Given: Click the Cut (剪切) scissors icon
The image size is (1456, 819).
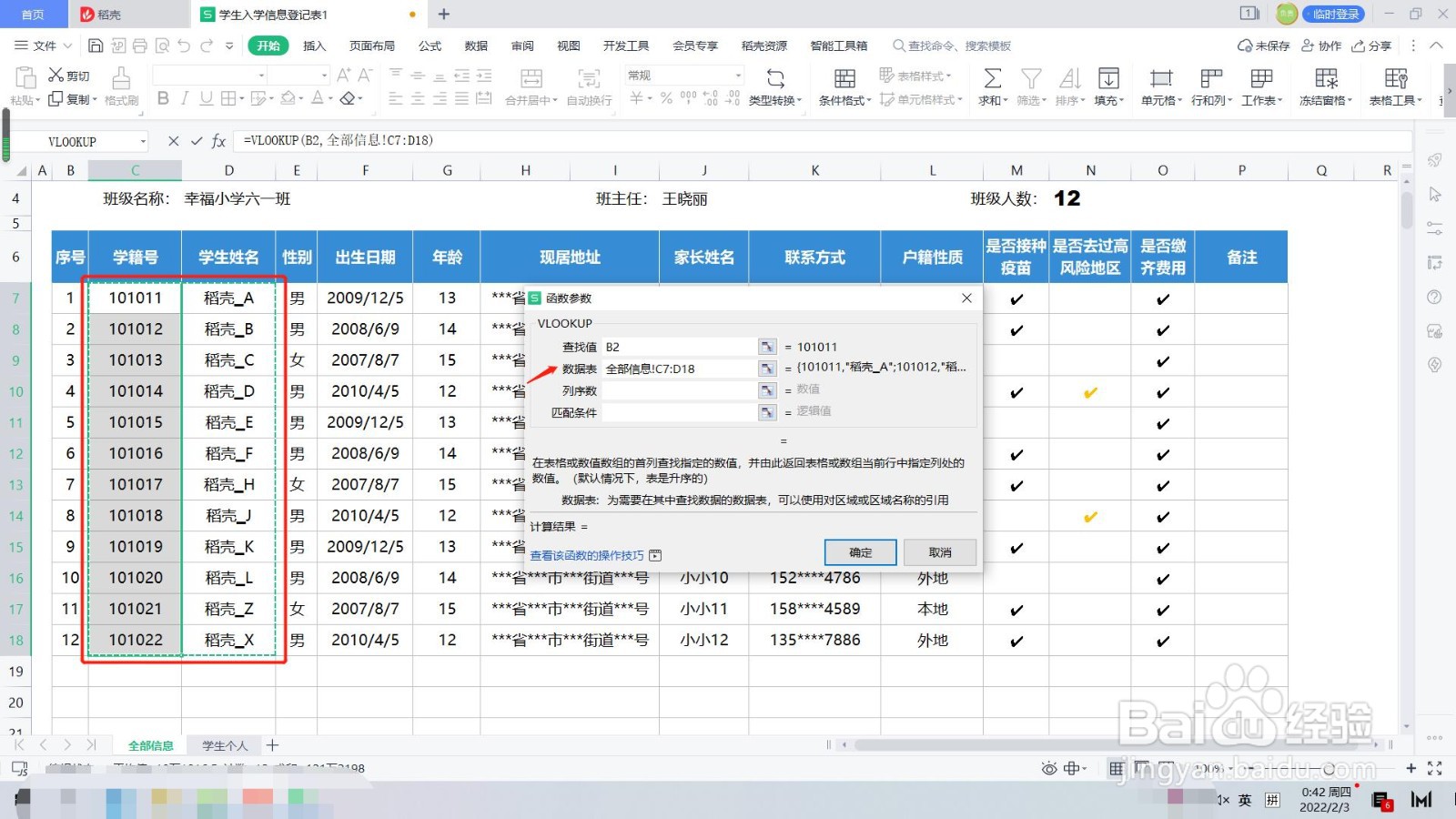Looking at the screenshot, I should (x=56, y=76).
